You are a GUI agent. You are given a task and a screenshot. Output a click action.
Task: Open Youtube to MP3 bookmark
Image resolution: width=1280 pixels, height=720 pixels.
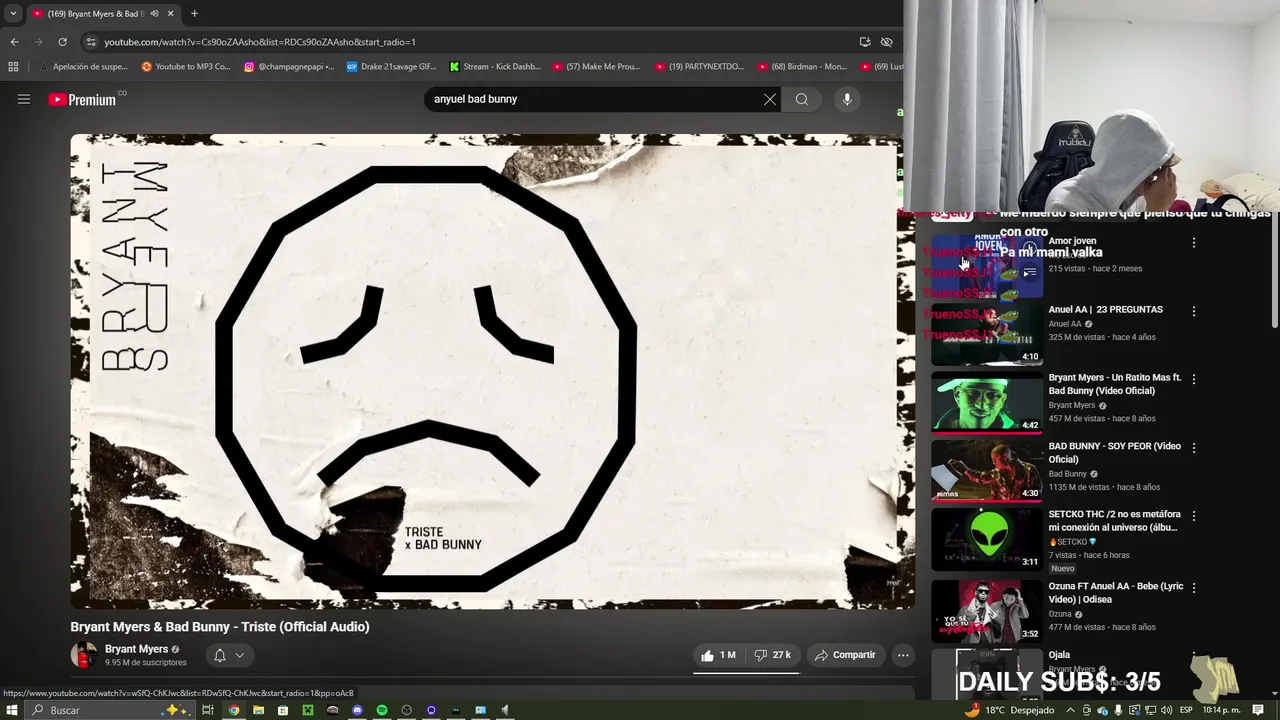coord(186,67)
